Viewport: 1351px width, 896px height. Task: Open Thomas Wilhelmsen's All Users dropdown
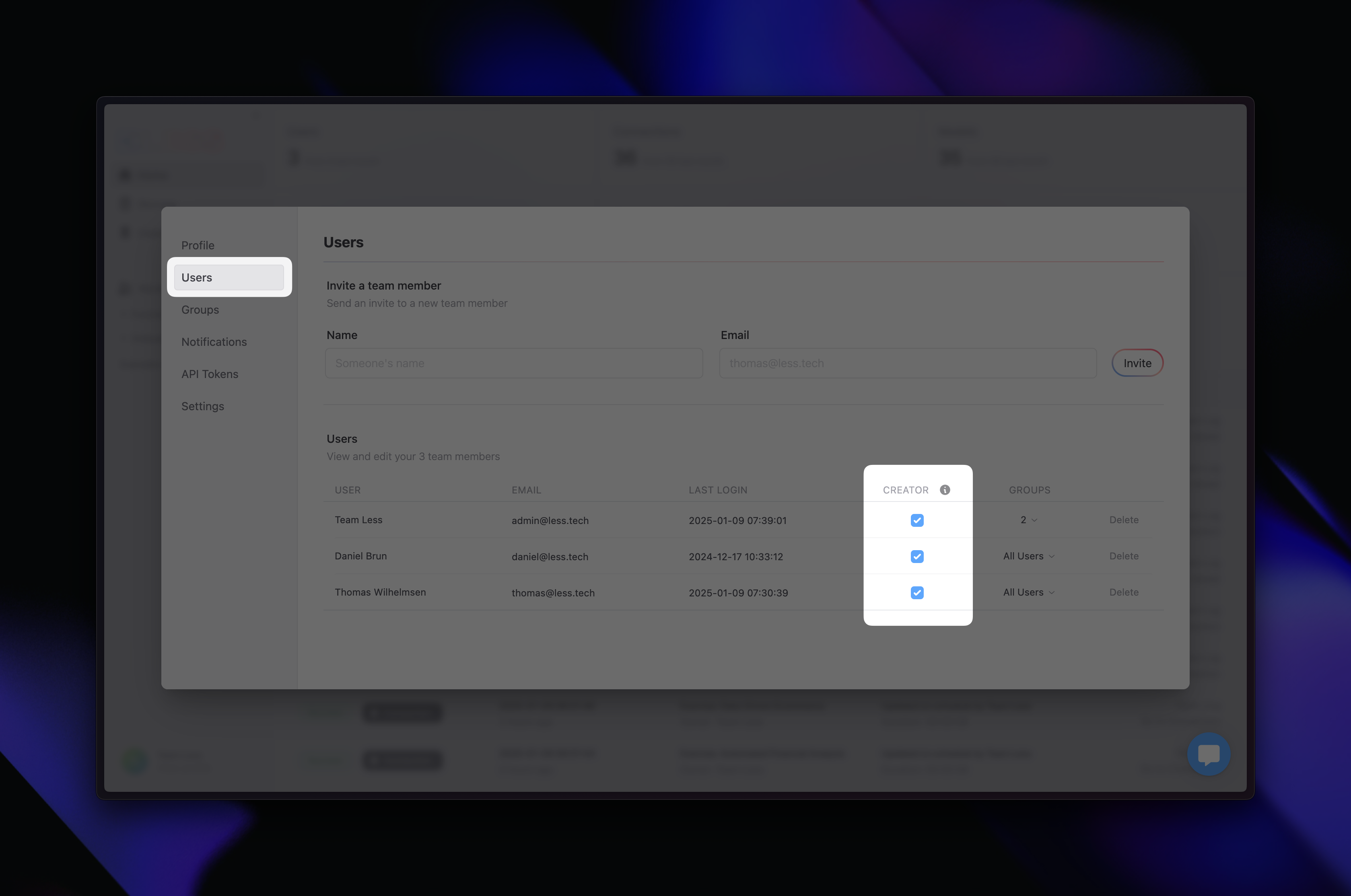click(x=1028, y=592)
